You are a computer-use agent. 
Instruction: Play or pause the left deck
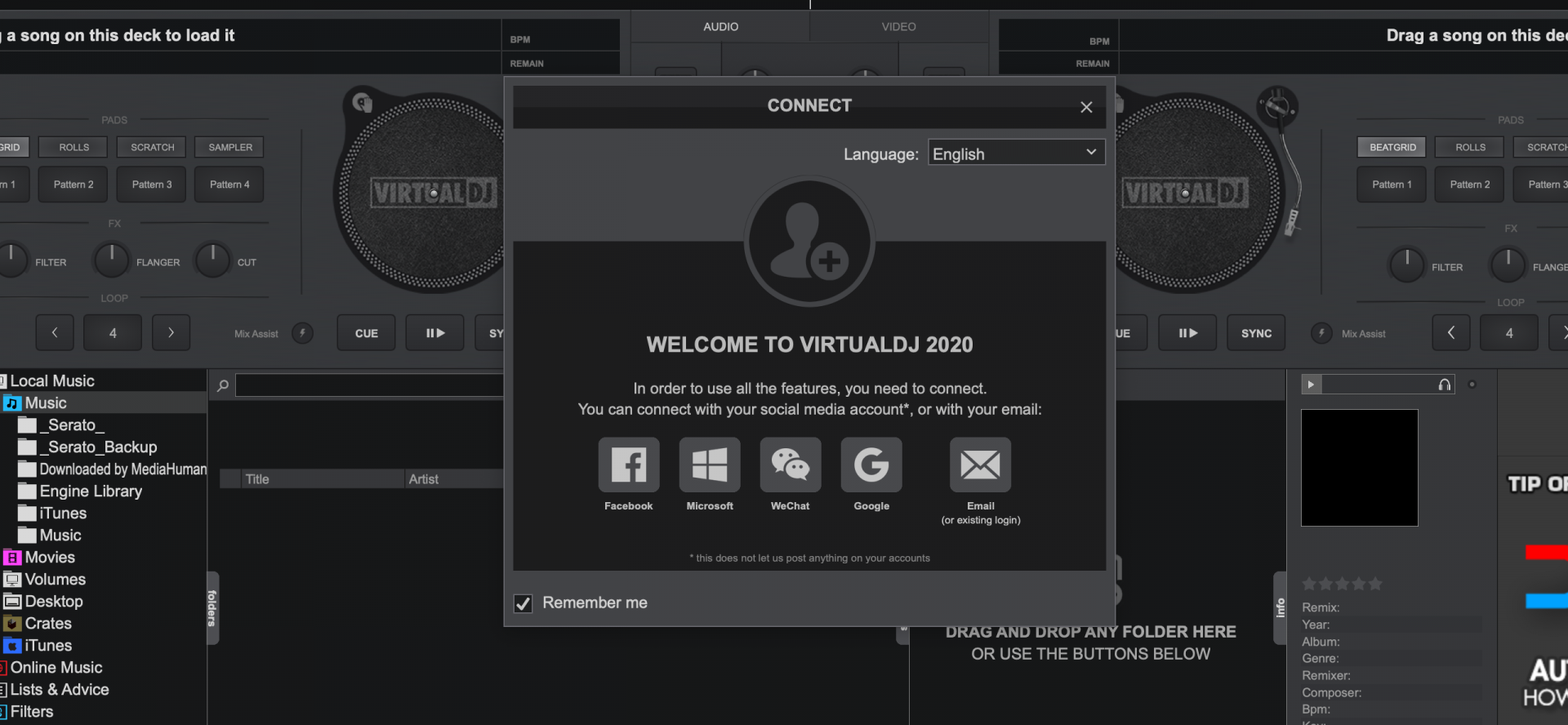(x=435, y=333)
